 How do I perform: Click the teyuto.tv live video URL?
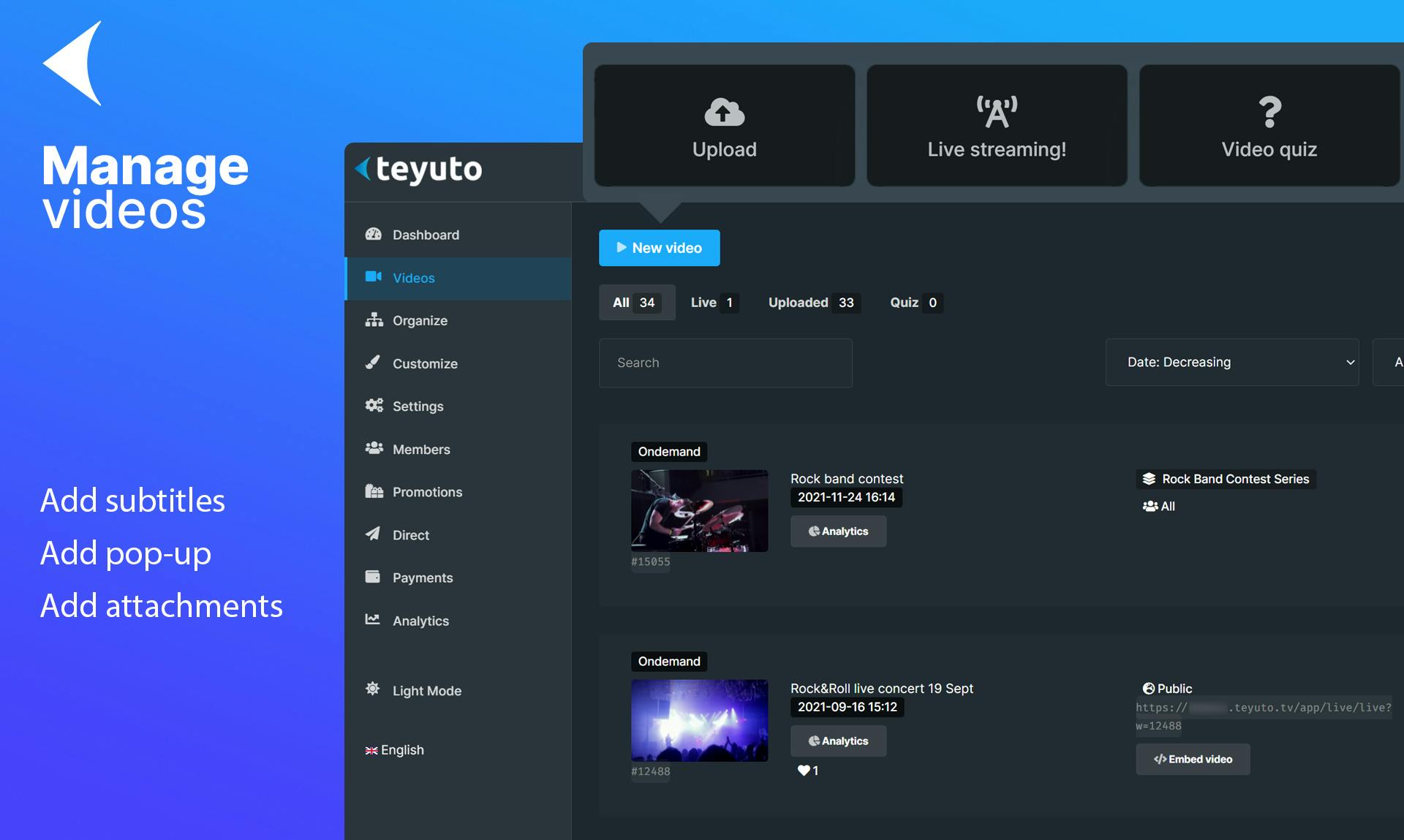(x=1263, y=716)
